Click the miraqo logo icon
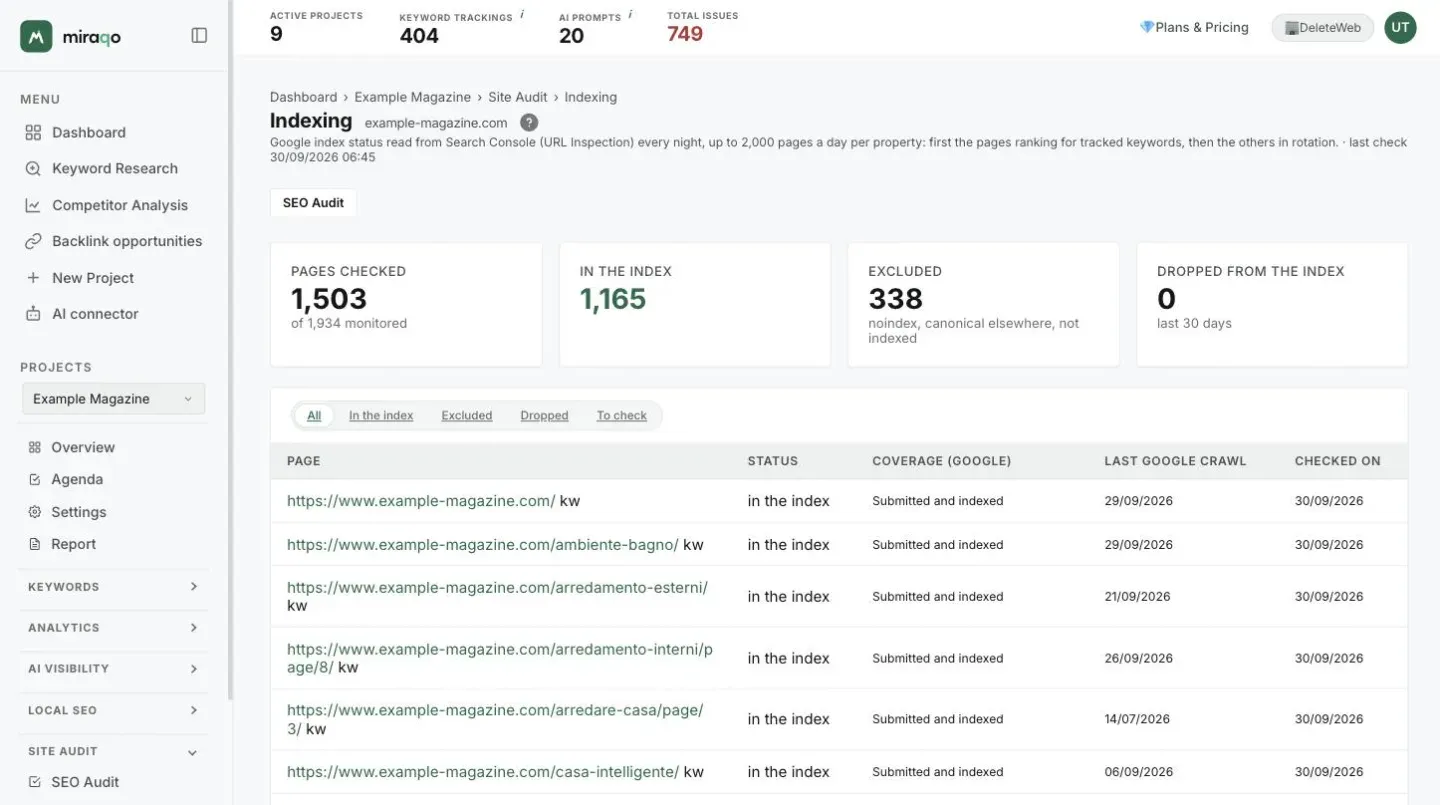This screenshot has width=1440, height=805. pos(36,36)
